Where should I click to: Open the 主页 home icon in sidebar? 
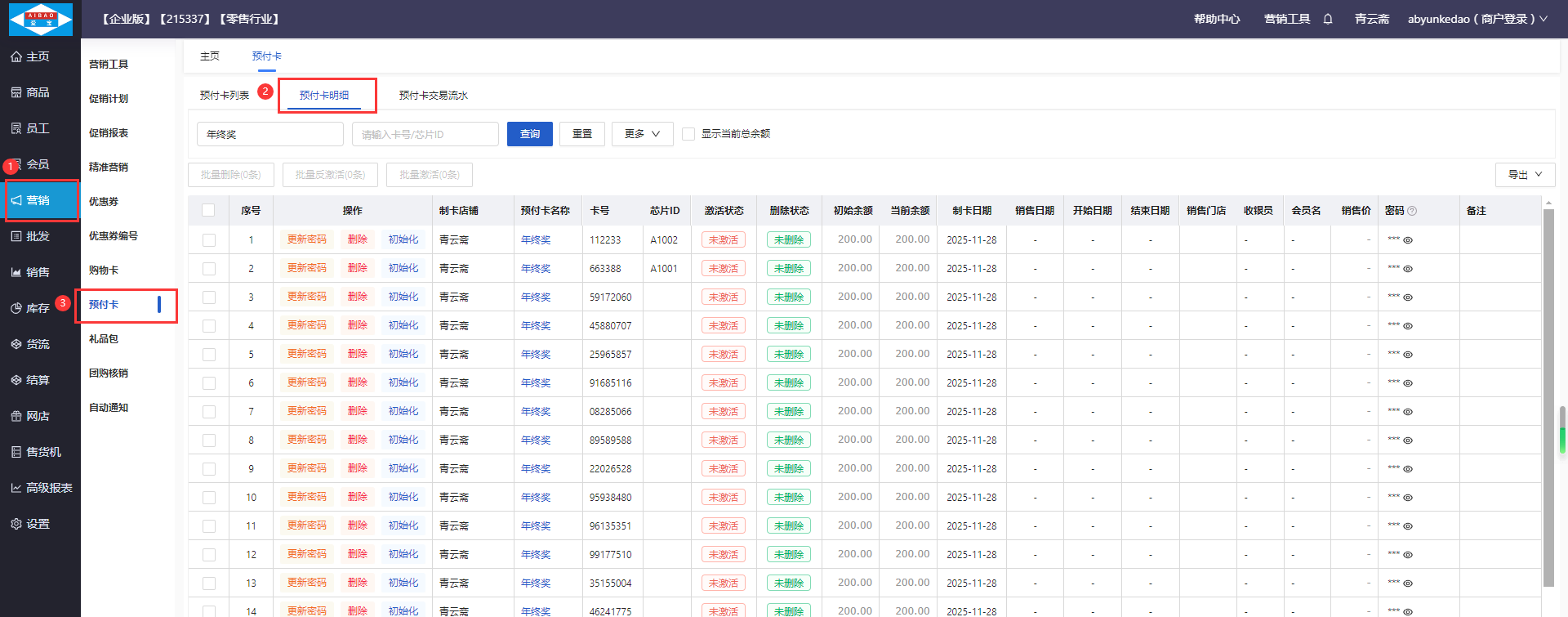click(16, 56)
